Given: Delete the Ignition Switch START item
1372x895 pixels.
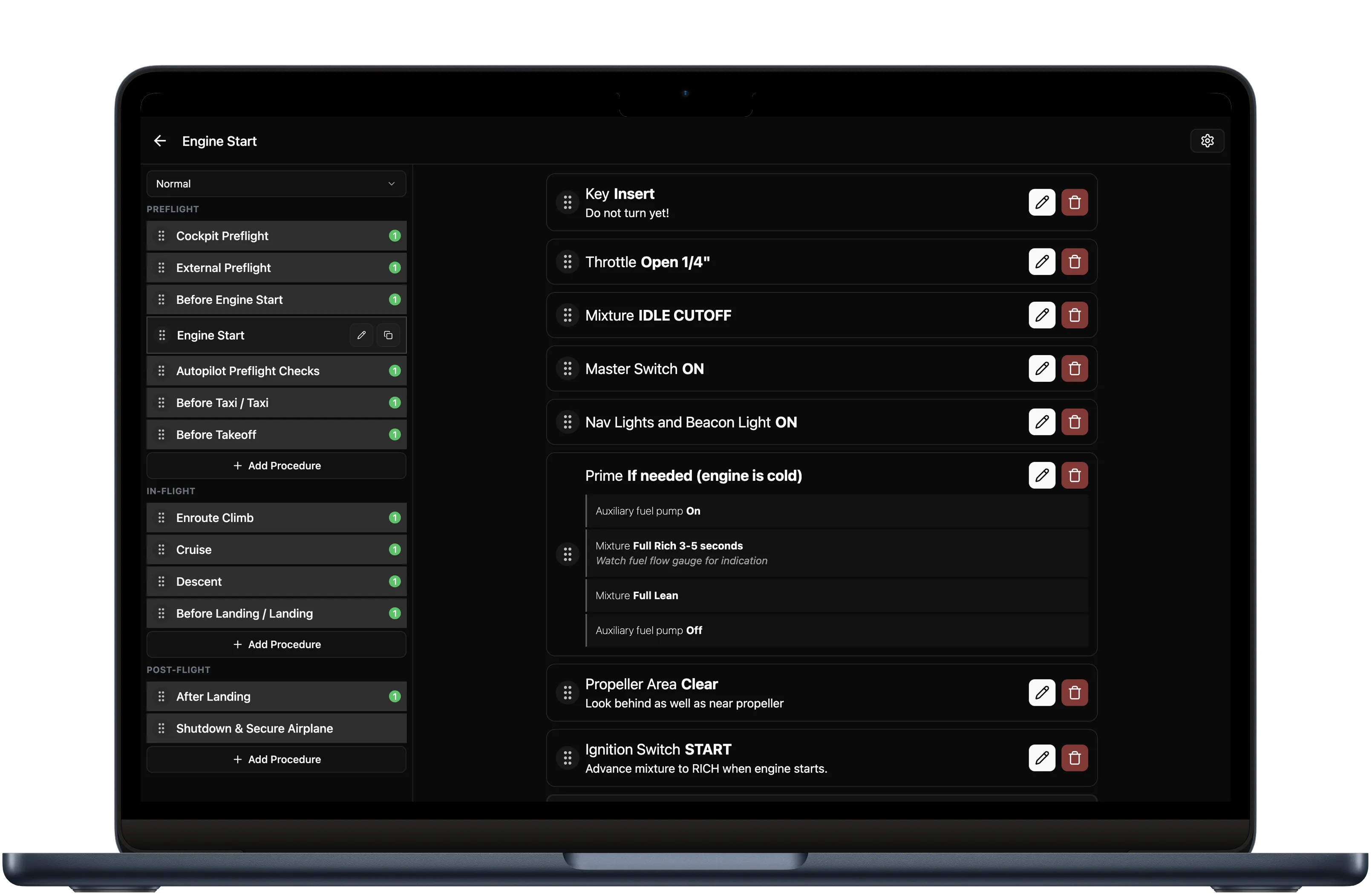Looking at the screenshot, I should (x=1075, y=758).
